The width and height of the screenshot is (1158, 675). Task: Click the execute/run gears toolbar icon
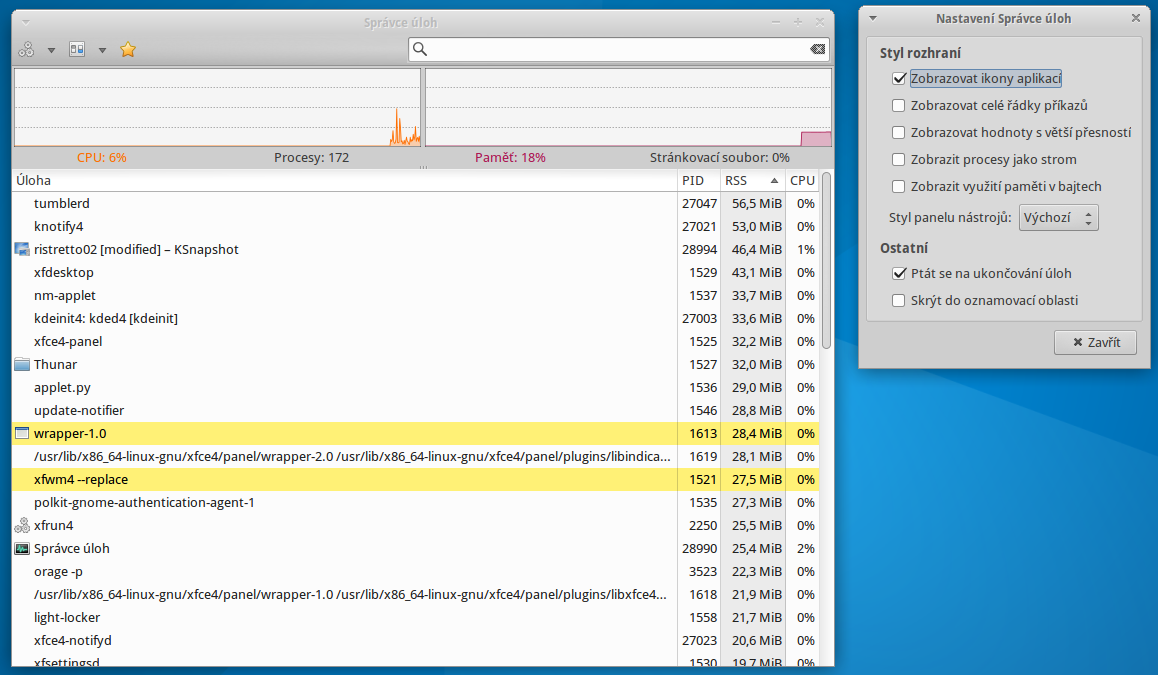26,49
